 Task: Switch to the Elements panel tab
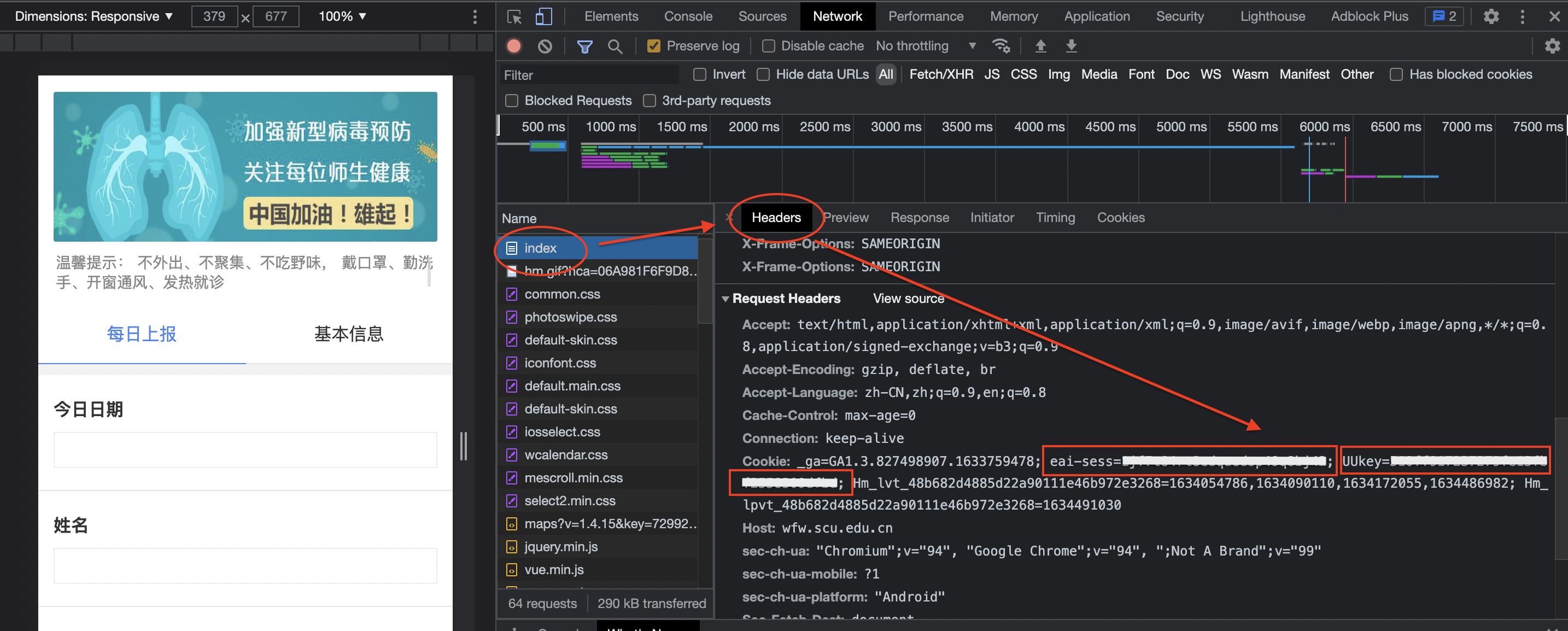pyautogui.click(x=611, y=16)
